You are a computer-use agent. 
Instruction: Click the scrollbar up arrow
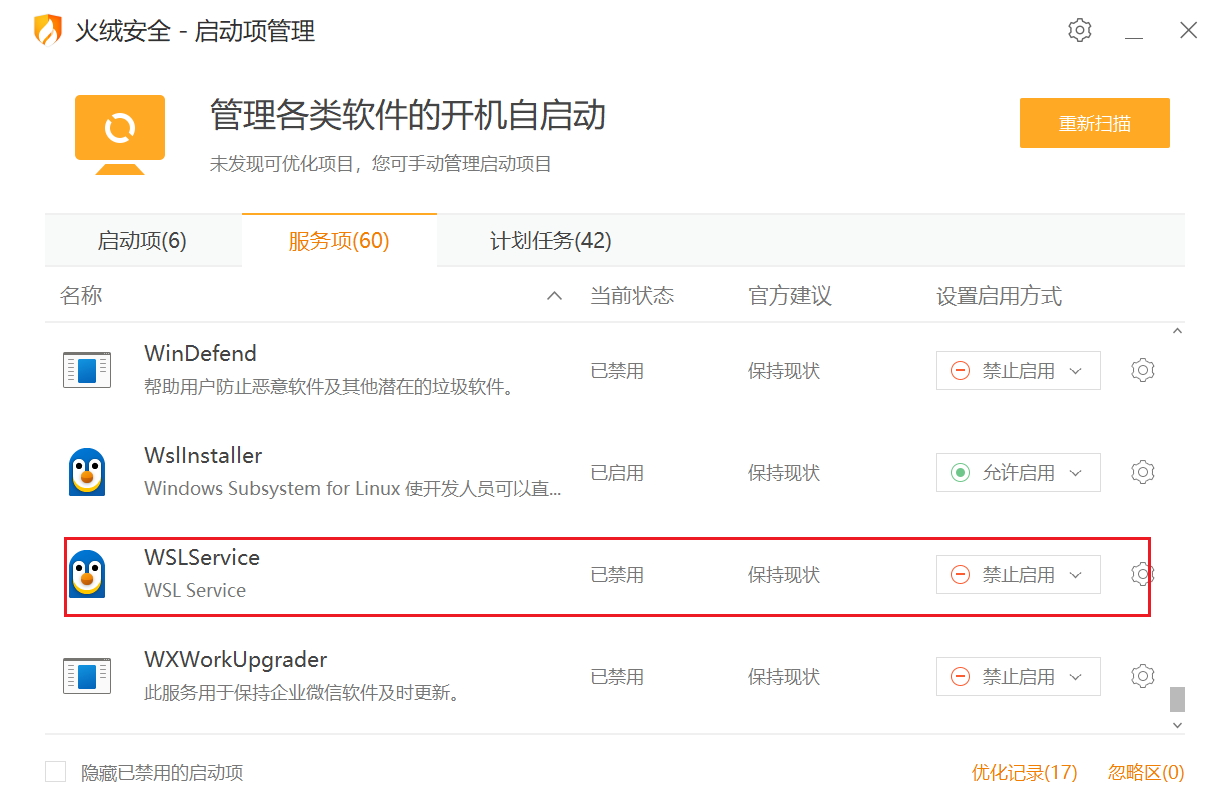[x=1177, y=331]
